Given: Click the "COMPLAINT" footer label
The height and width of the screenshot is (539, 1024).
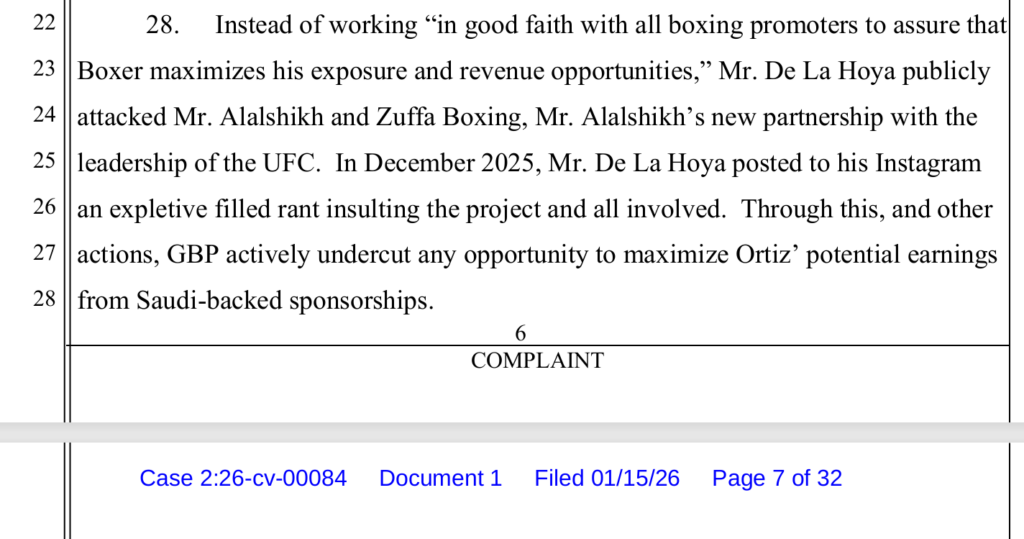Looking at the screenshot, I should (x=537, y=361).
